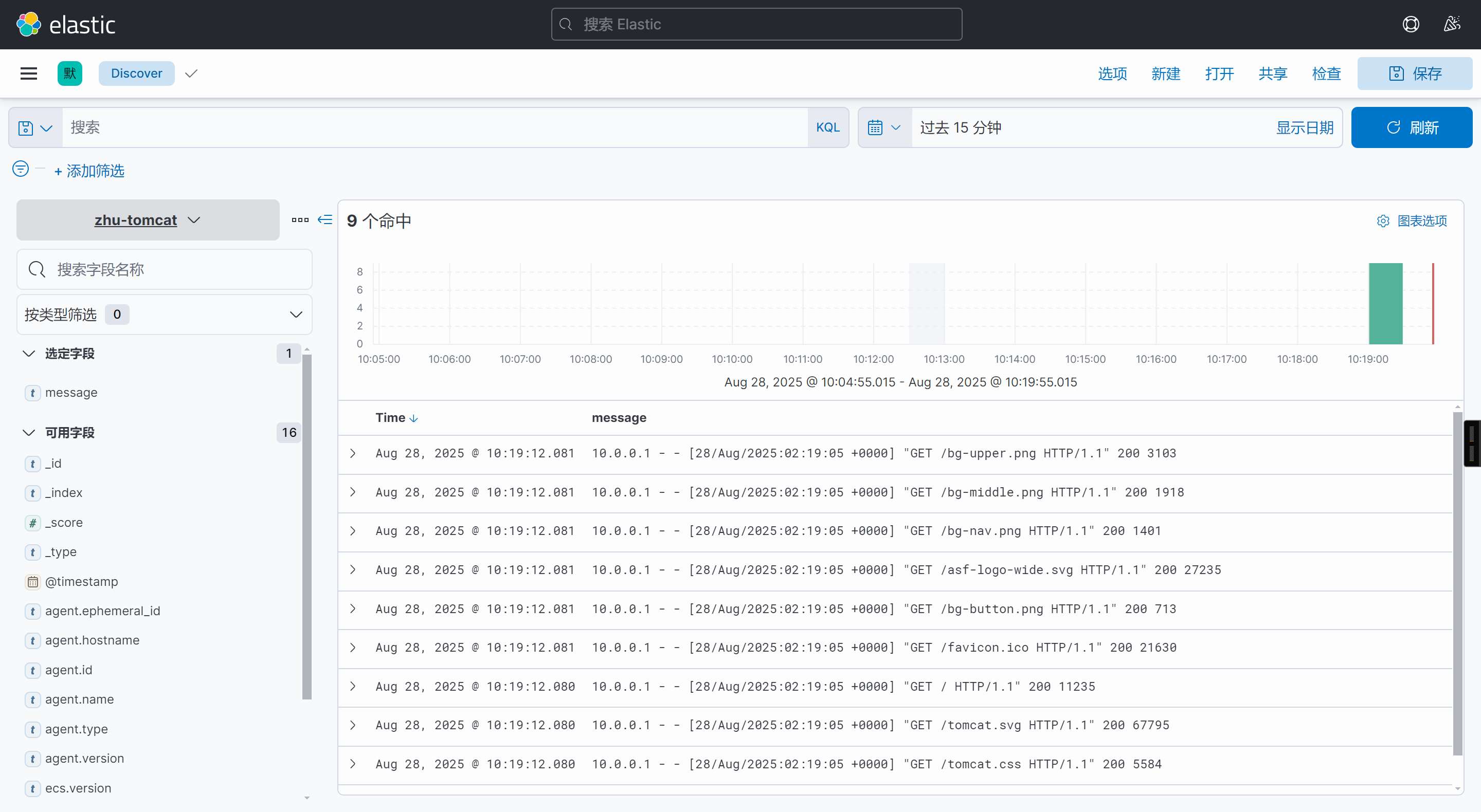This screenshot has height=812, width=1481.
Task: Select the _type field
Action: (60, 552)
